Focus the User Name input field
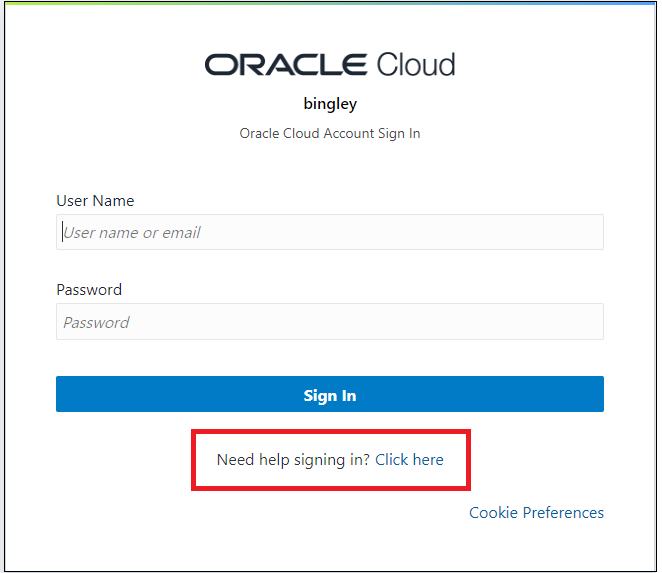 pyautogui.click(x=330, y=232)
